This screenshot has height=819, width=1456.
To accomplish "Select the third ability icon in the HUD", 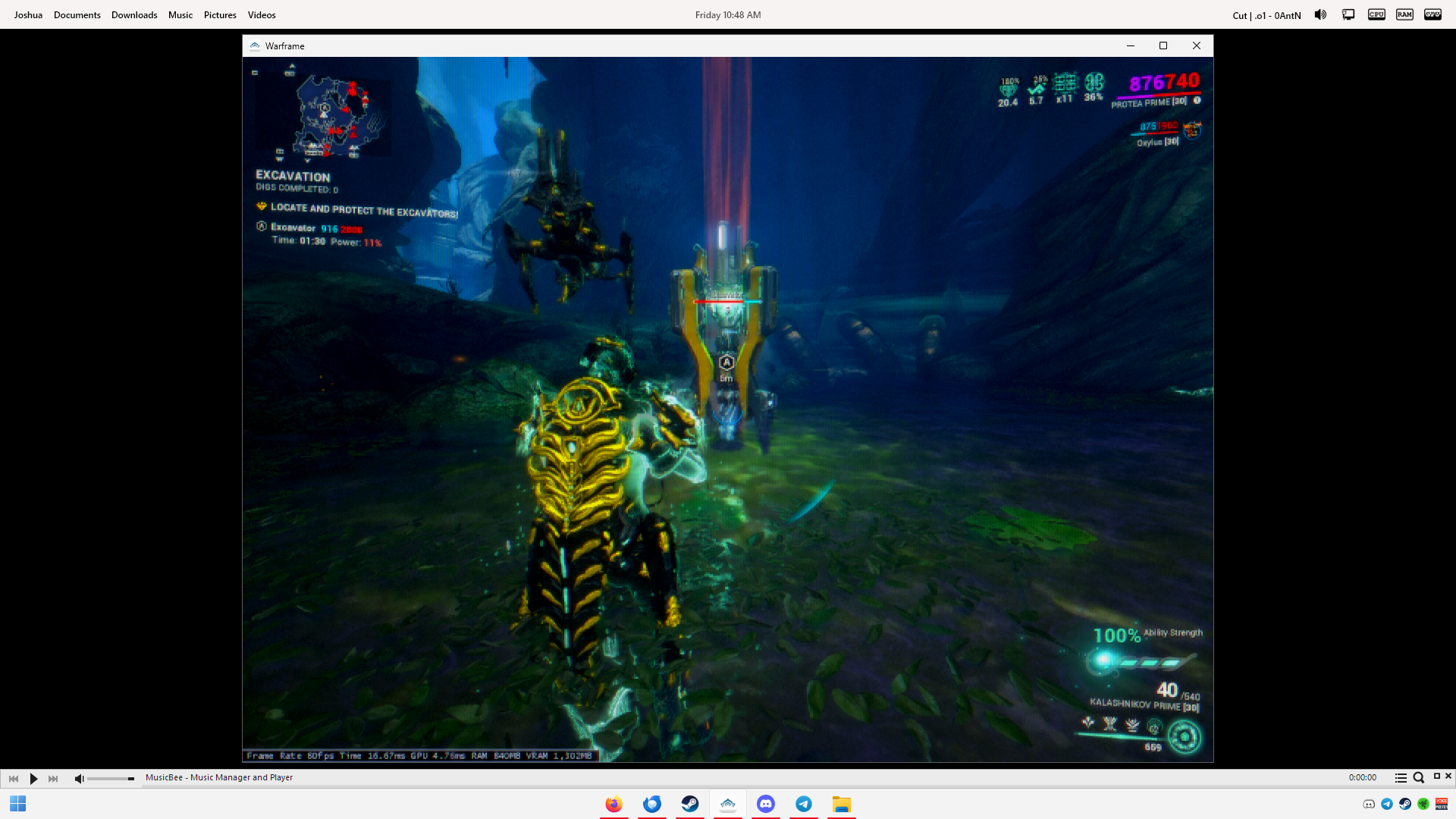I will point(1132,726).
